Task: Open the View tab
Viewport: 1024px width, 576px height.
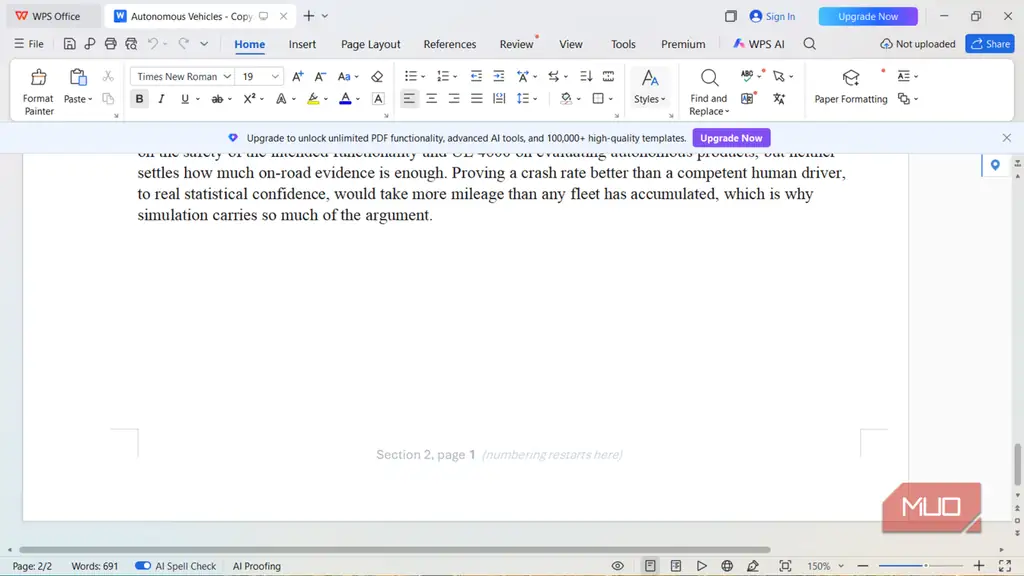Action: point(571,44)
